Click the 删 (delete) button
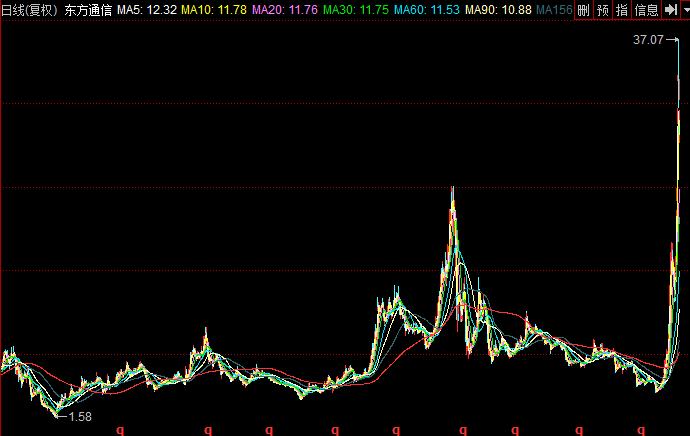The height and width of the screenshot is (436, 690). tap(584, 10)
